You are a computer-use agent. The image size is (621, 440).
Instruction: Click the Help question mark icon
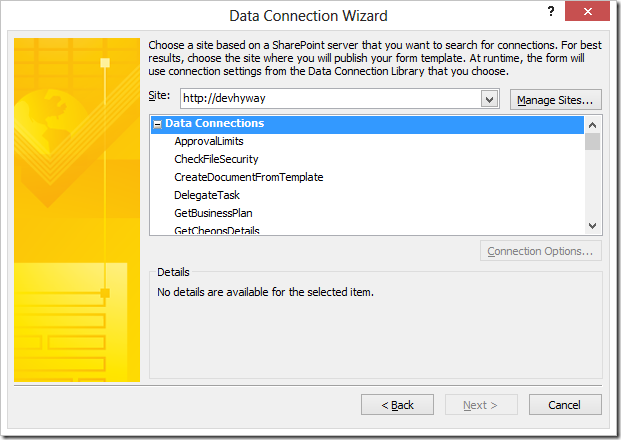click(551, 11)
